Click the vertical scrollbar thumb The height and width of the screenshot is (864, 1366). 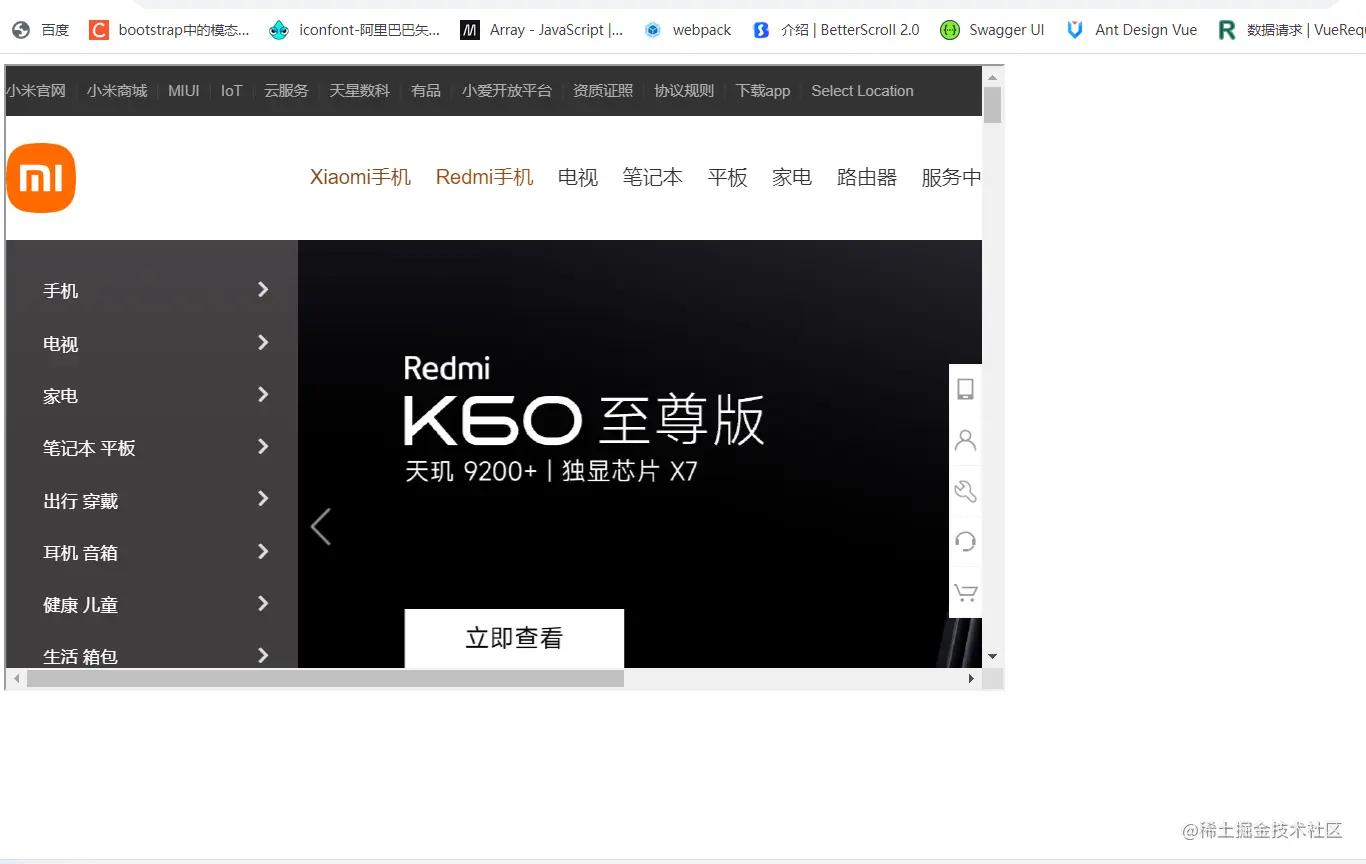992,105
